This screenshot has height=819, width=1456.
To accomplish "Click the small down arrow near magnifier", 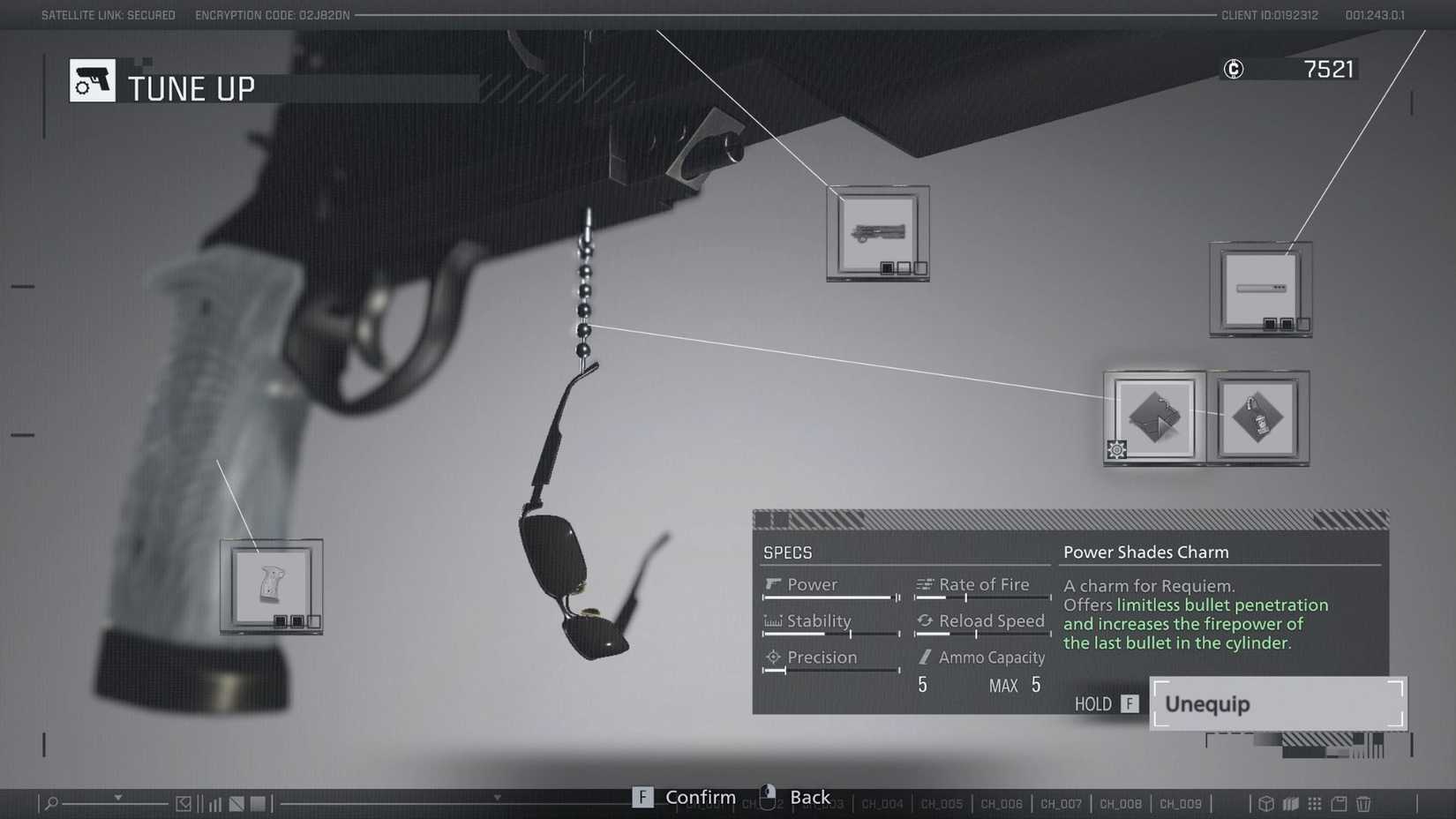I will pos(117,798).
